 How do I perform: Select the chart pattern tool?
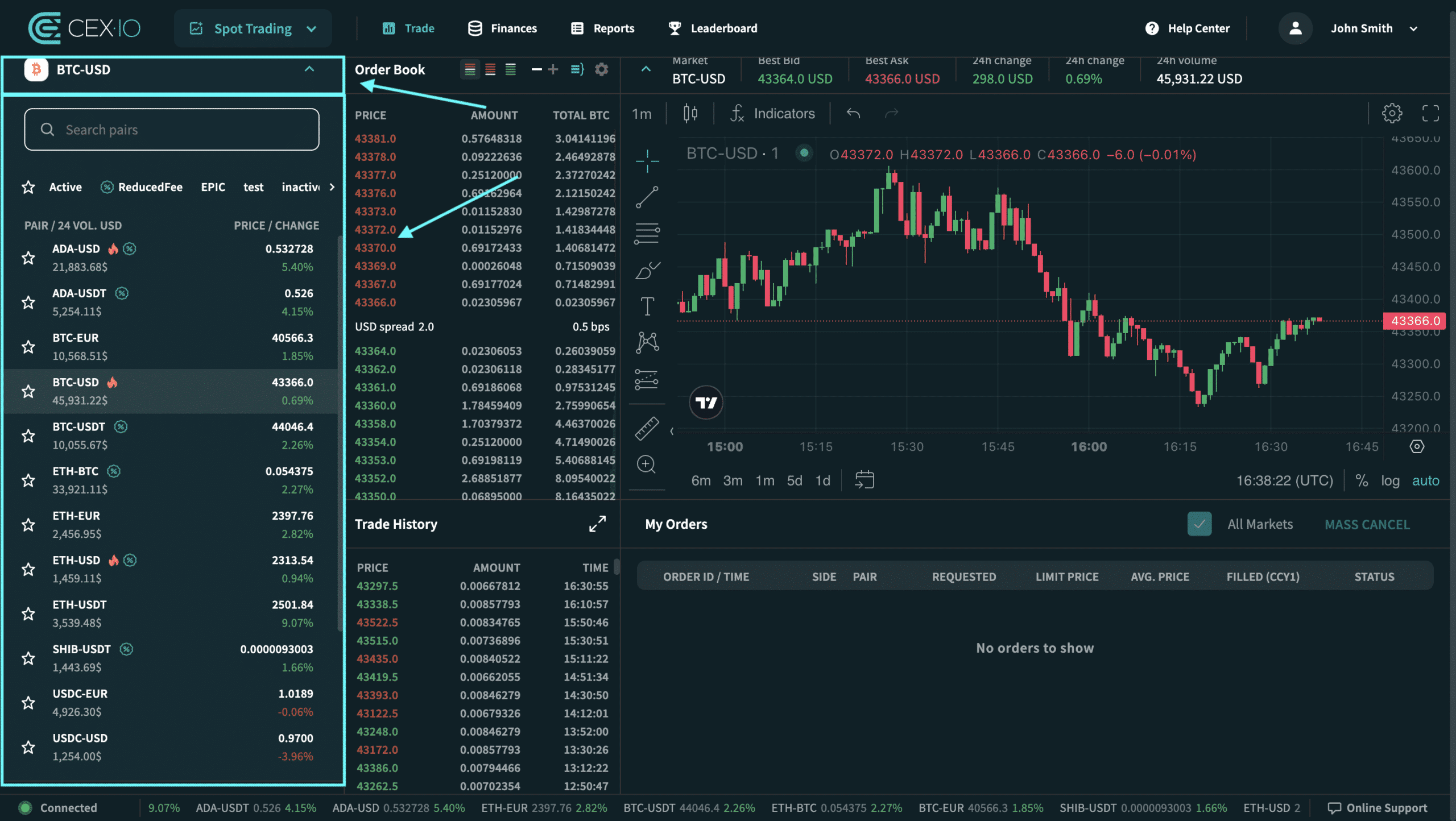pyautogui.click(x=647, y=342)
